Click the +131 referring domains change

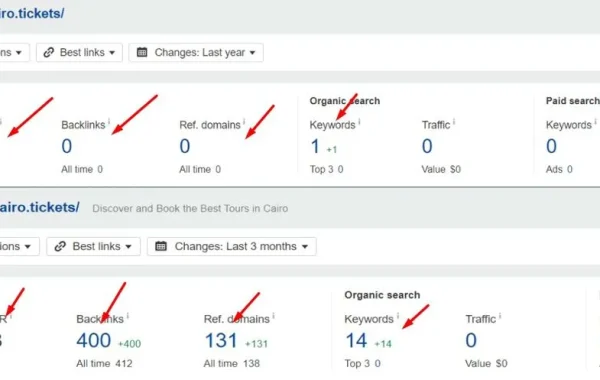(x=256, y=344)
